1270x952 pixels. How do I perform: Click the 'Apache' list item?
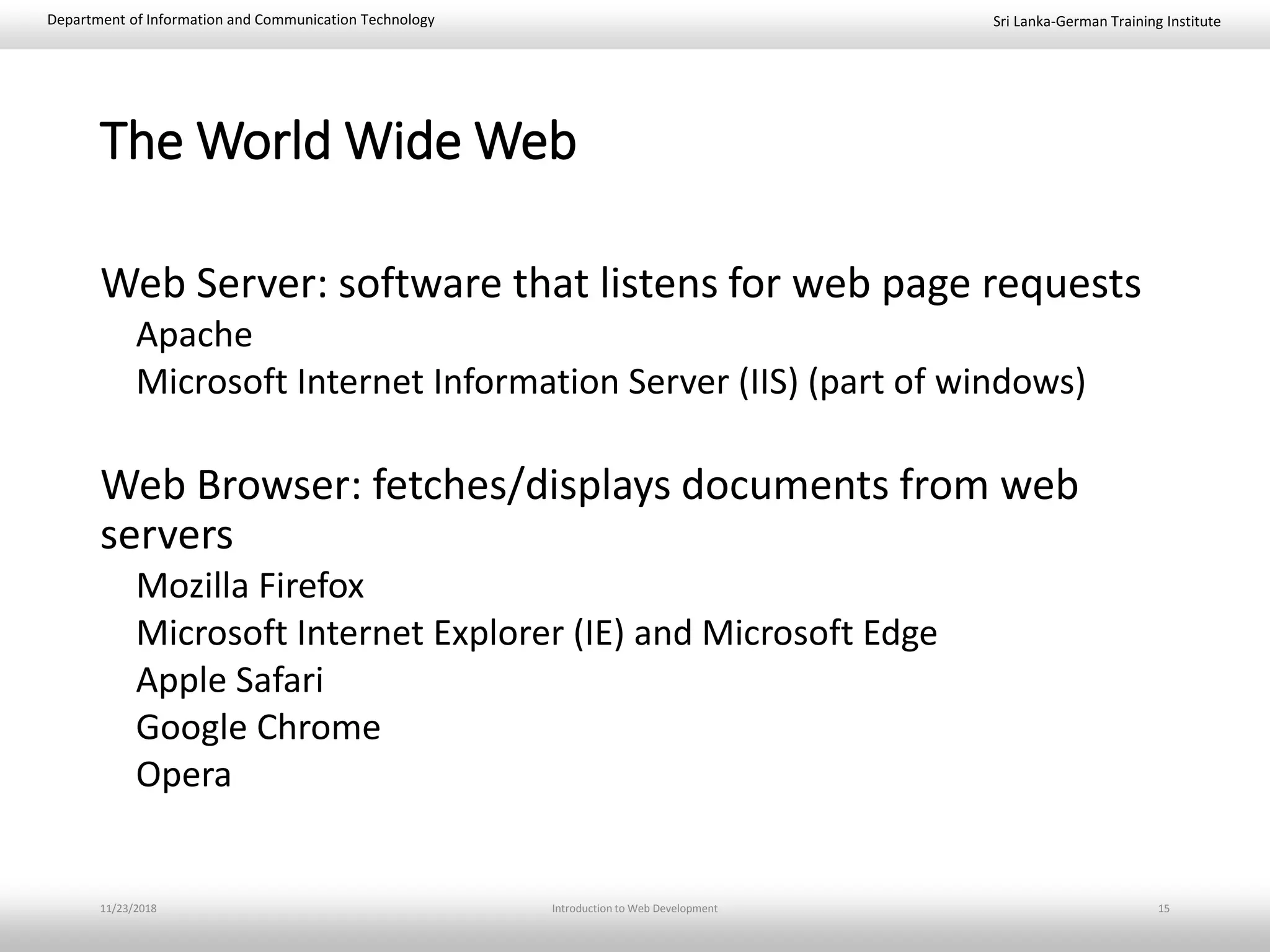point(194,335)
